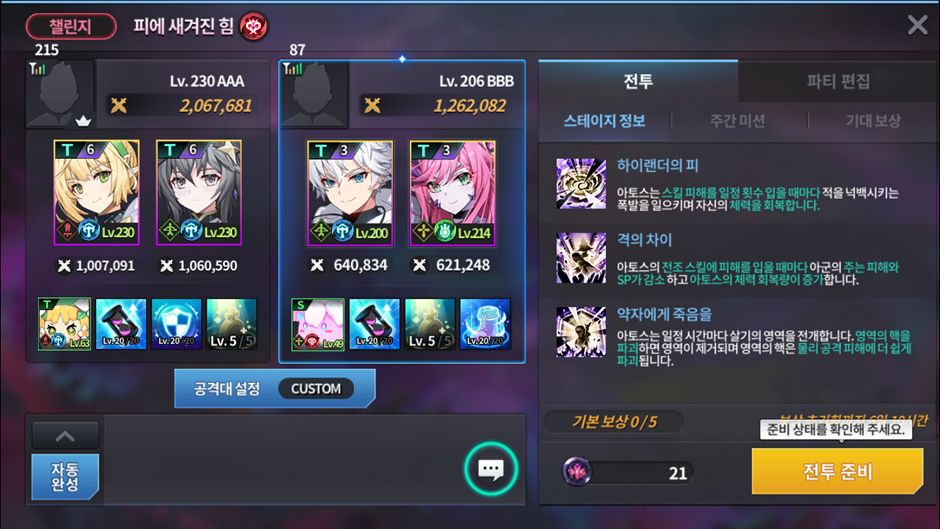Open the 주간 미션 sub-tab
940x529 pixels.
(x=737, y=121)
